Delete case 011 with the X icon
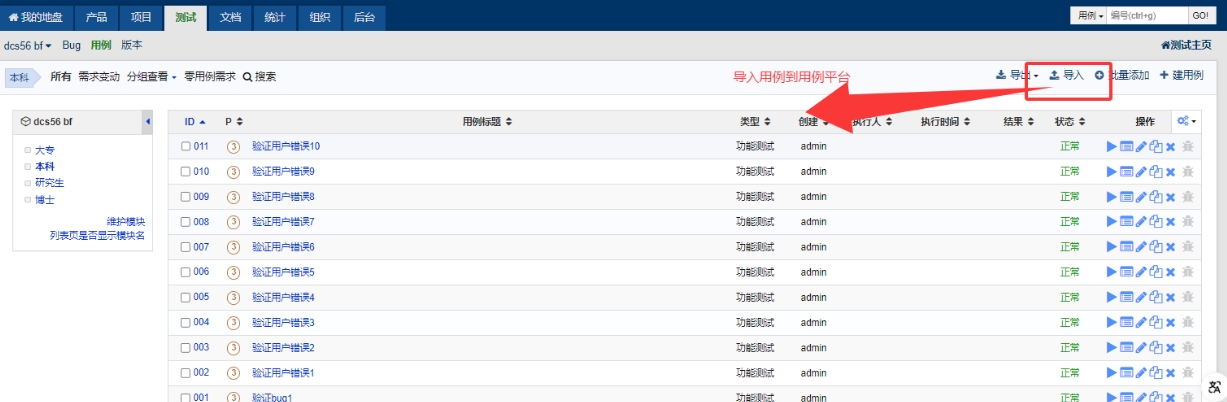 coord(1170,146)
